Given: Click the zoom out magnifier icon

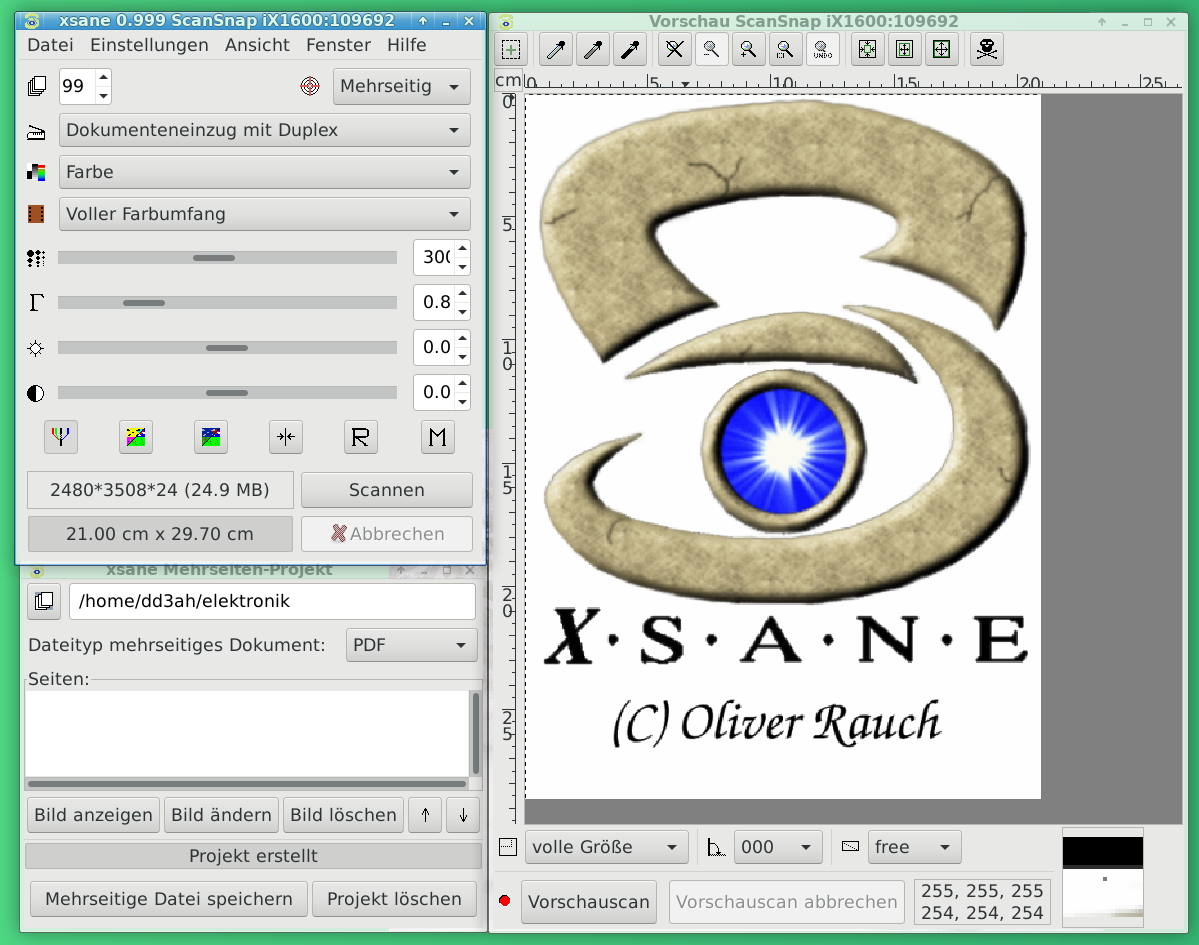Looking at the screenshot, I should [711, 50].
